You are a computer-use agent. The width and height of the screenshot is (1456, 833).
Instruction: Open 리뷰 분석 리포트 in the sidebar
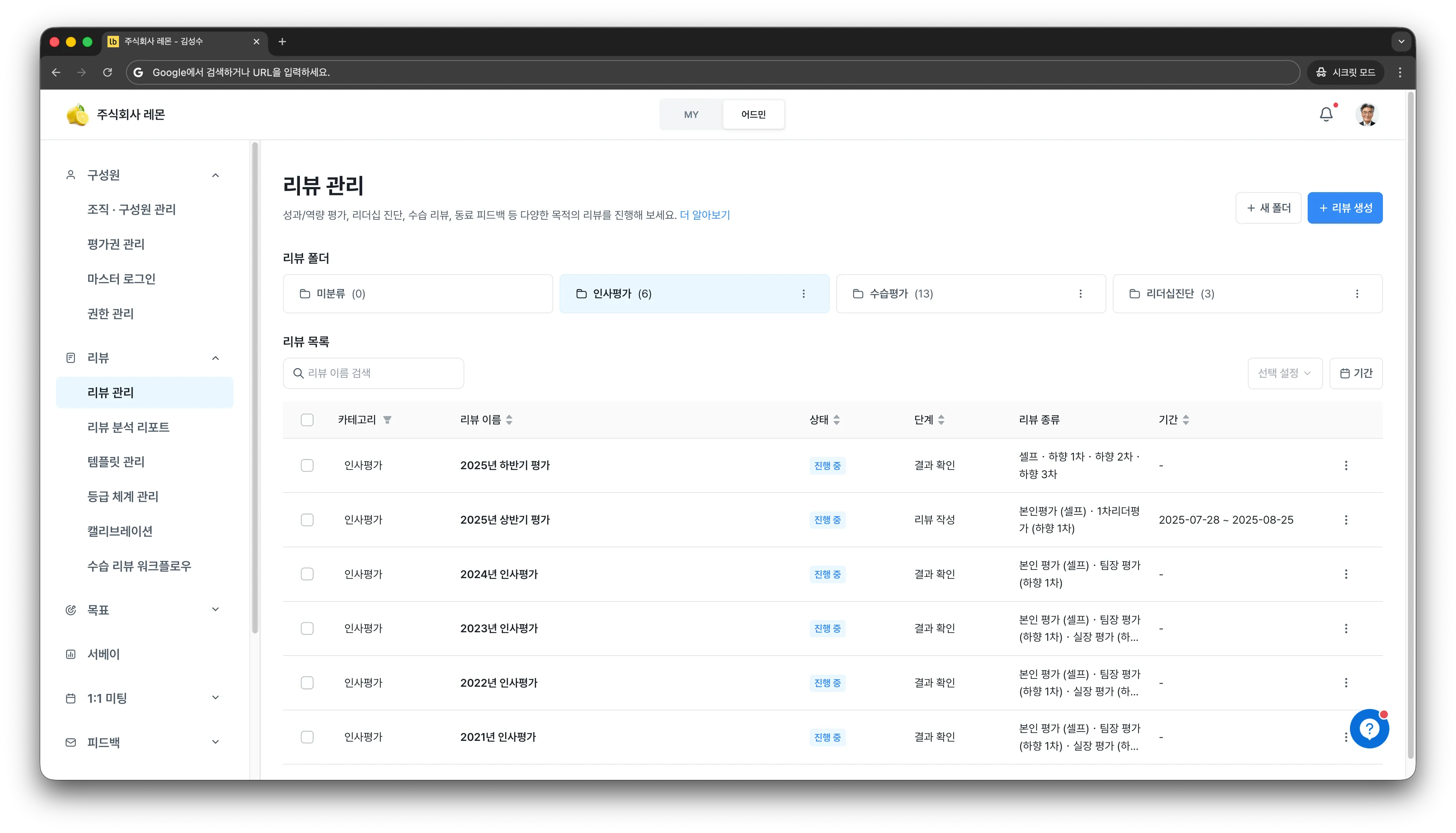[x=128, y=427]
